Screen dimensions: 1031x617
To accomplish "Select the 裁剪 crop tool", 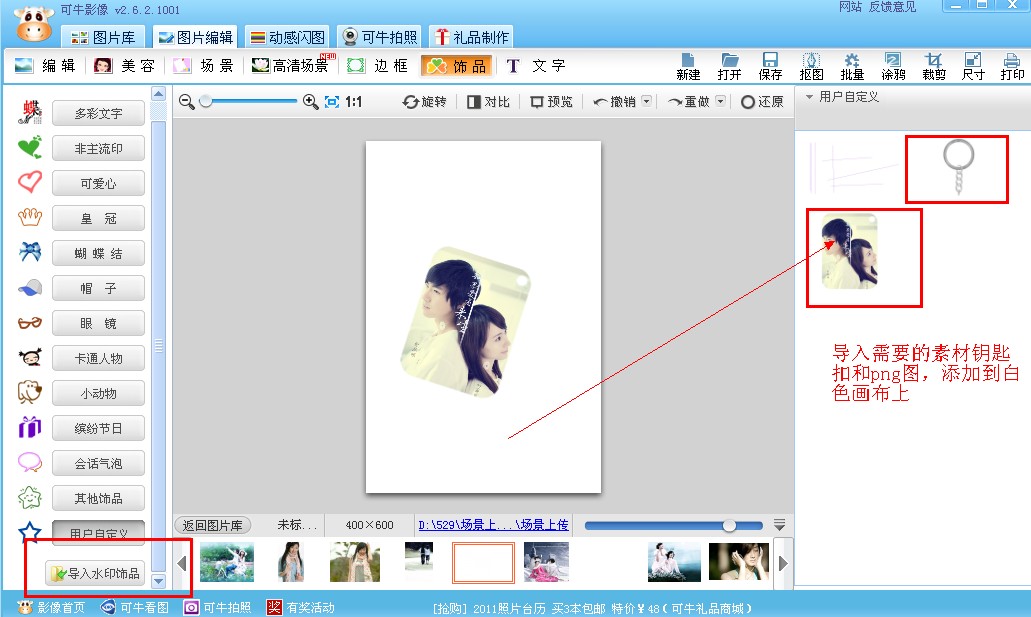I will coord(934,66).
